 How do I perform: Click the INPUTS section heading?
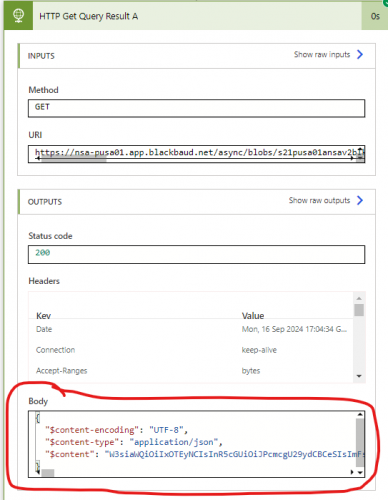point(41,56)
